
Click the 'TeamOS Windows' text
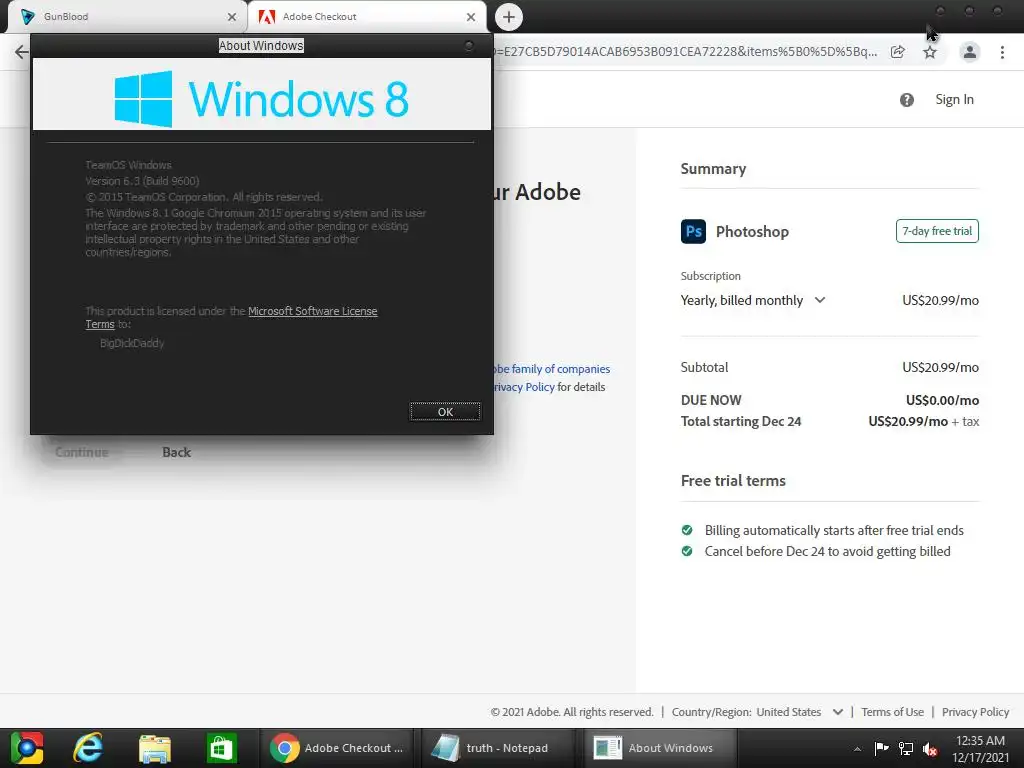coord(128,165)
